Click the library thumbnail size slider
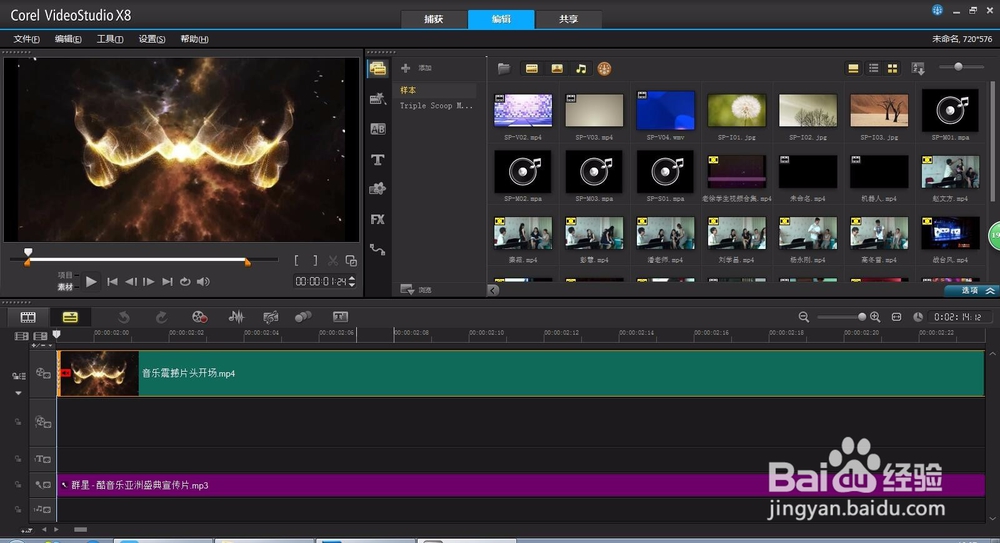The image size is (1000, 543). pos(960,67)
